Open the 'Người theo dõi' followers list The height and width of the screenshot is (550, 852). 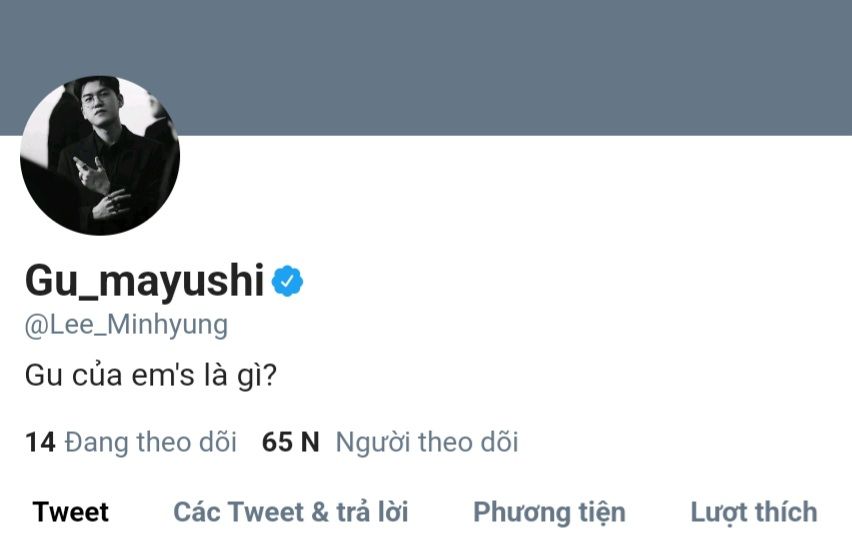click(427, 442)
